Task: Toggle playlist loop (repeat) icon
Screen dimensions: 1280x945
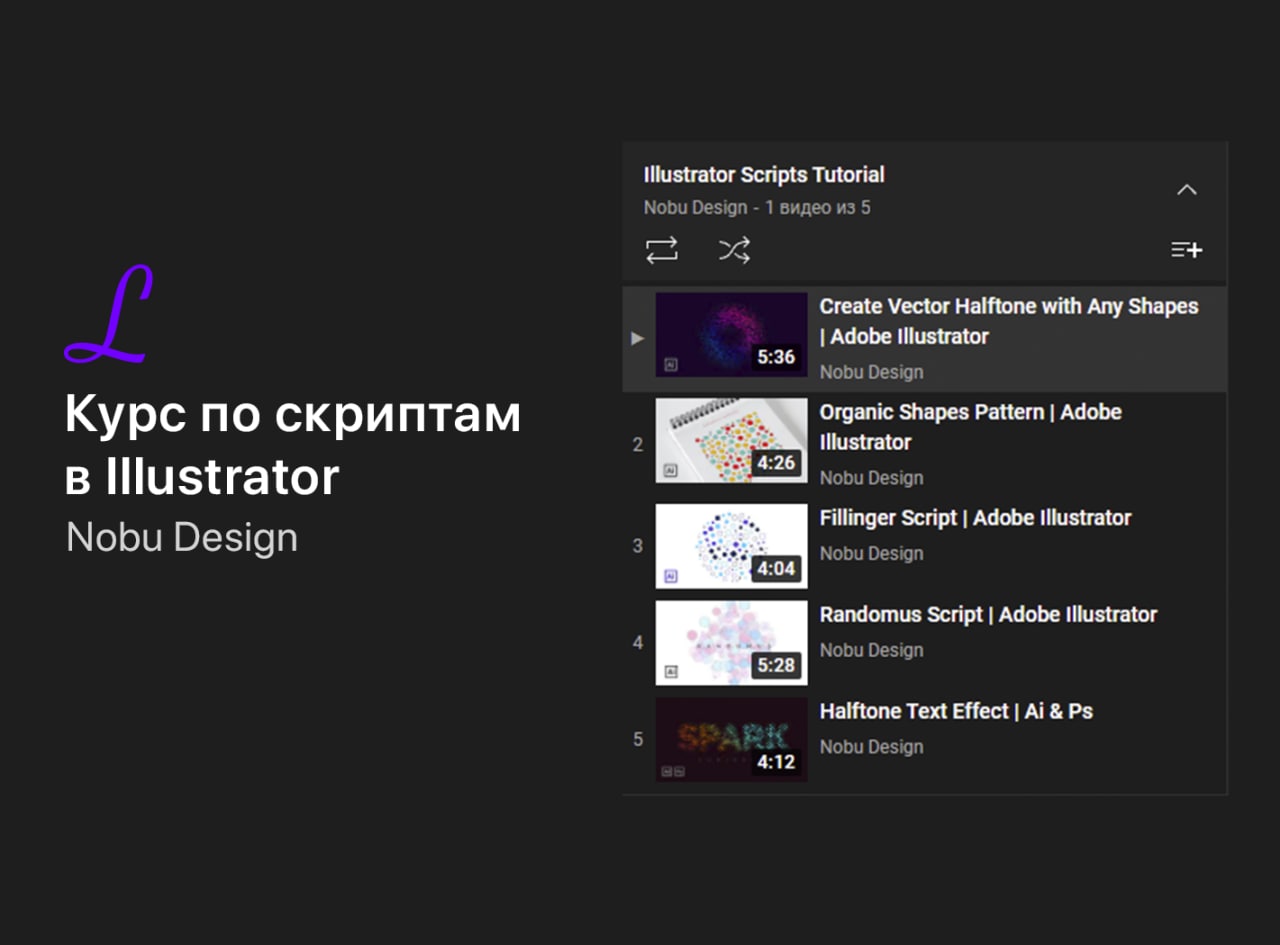Action: (x=661, y=250)
